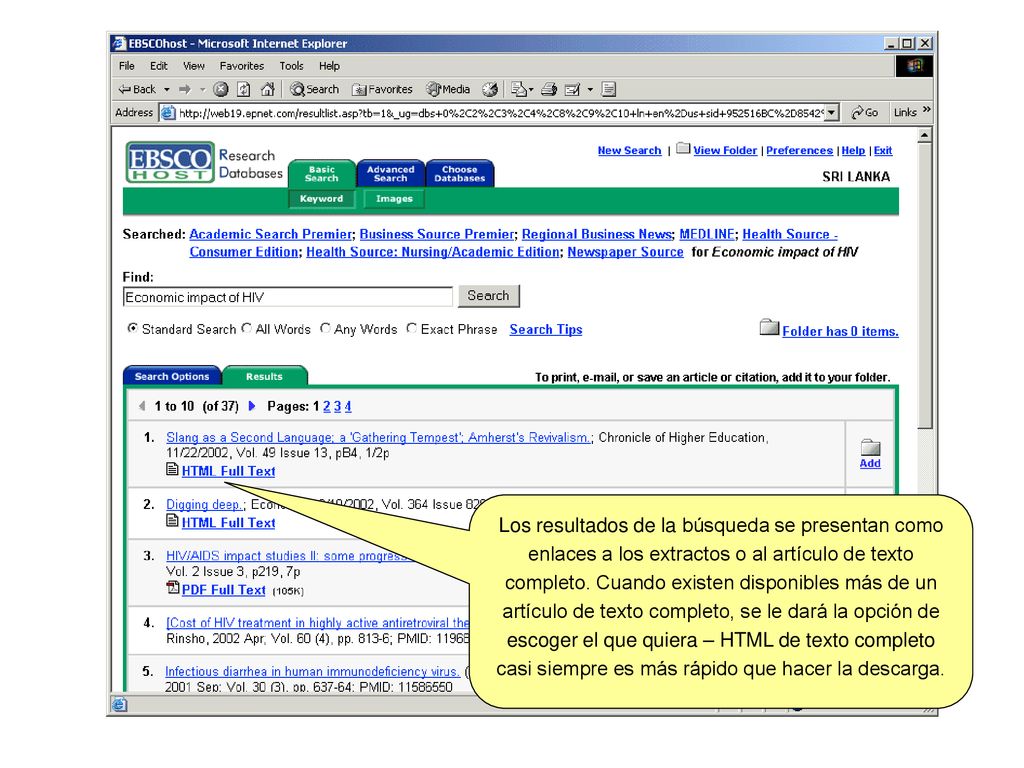
Task: Click the PDF icon for HIV/AIDS impact studies
Action: tap(173, 588)
